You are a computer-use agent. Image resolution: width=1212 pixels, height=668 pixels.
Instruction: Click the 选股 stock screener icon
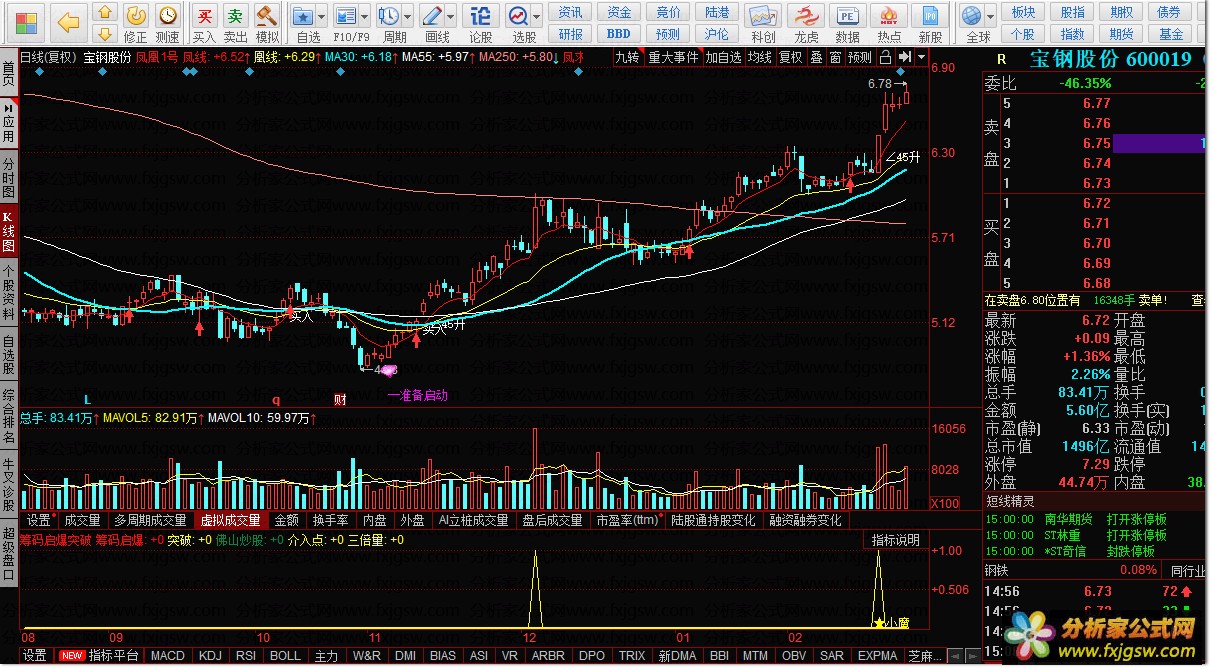(x=517, y=16)
